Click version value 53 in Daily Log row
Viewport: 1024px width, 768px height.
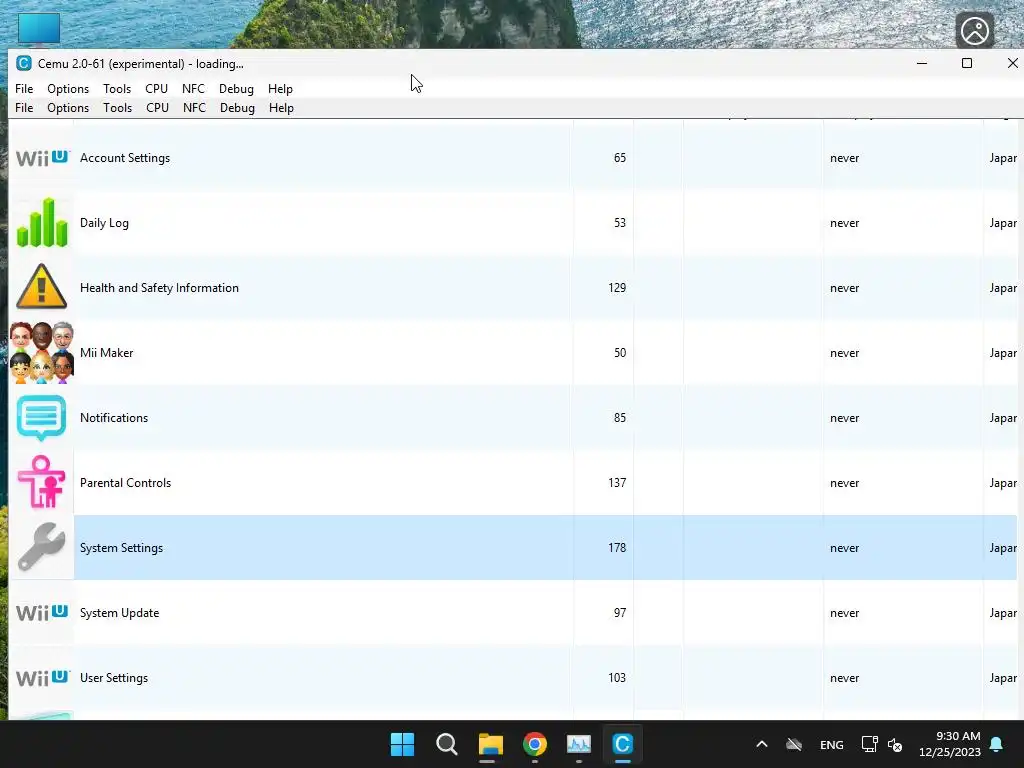pos(620,223)
